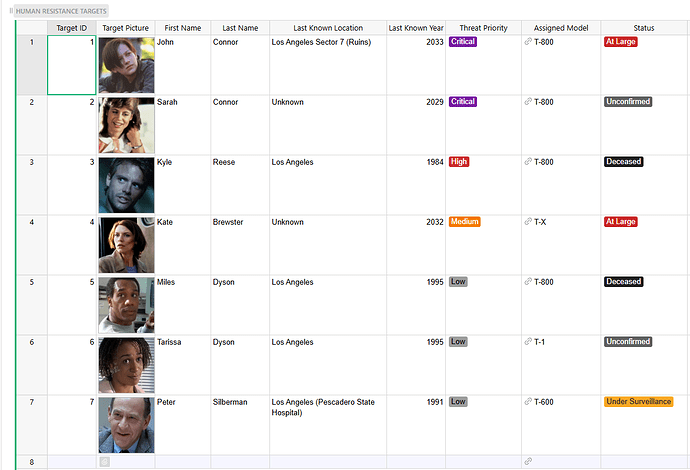Select the Target Picture column header
The image size is (690, 470).
coord(125,28)
